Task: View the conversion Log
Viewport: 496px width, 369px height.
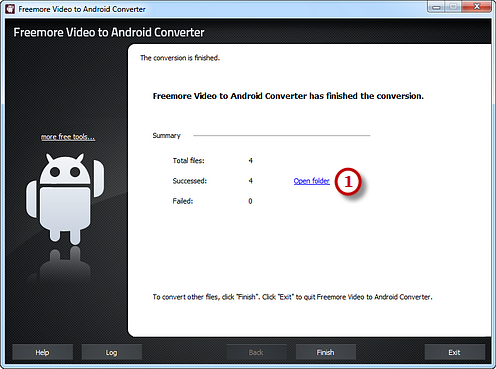Action: tap(112, 352)
